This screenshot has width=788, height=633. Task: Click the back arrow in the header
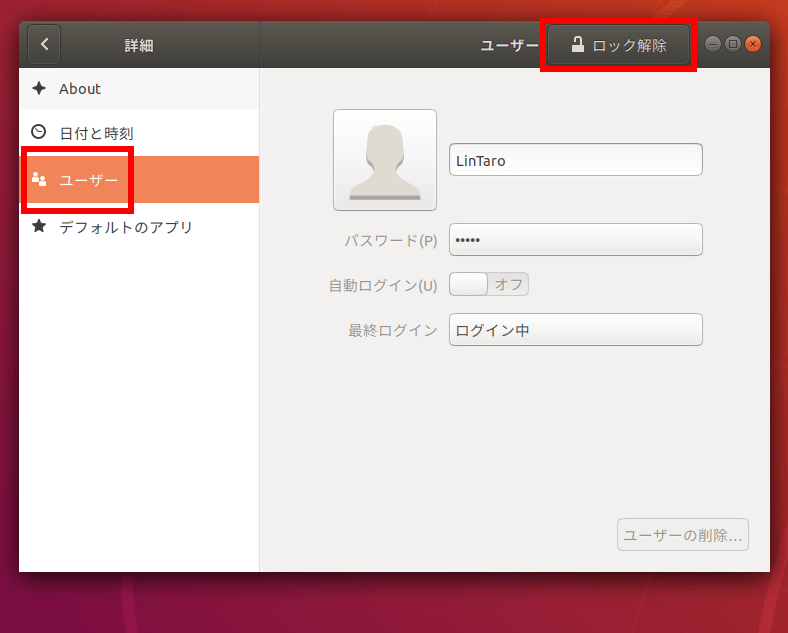(x=44, y=44)
